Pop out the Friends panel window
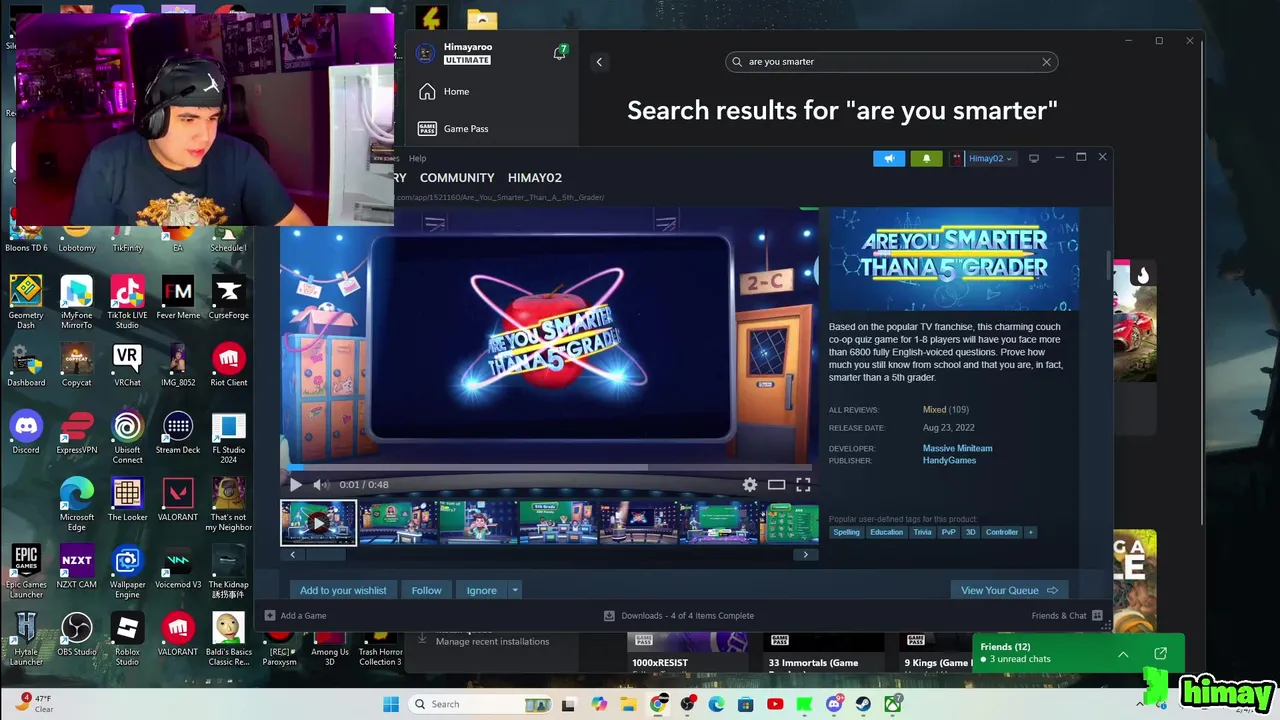 coord(1161,654)
